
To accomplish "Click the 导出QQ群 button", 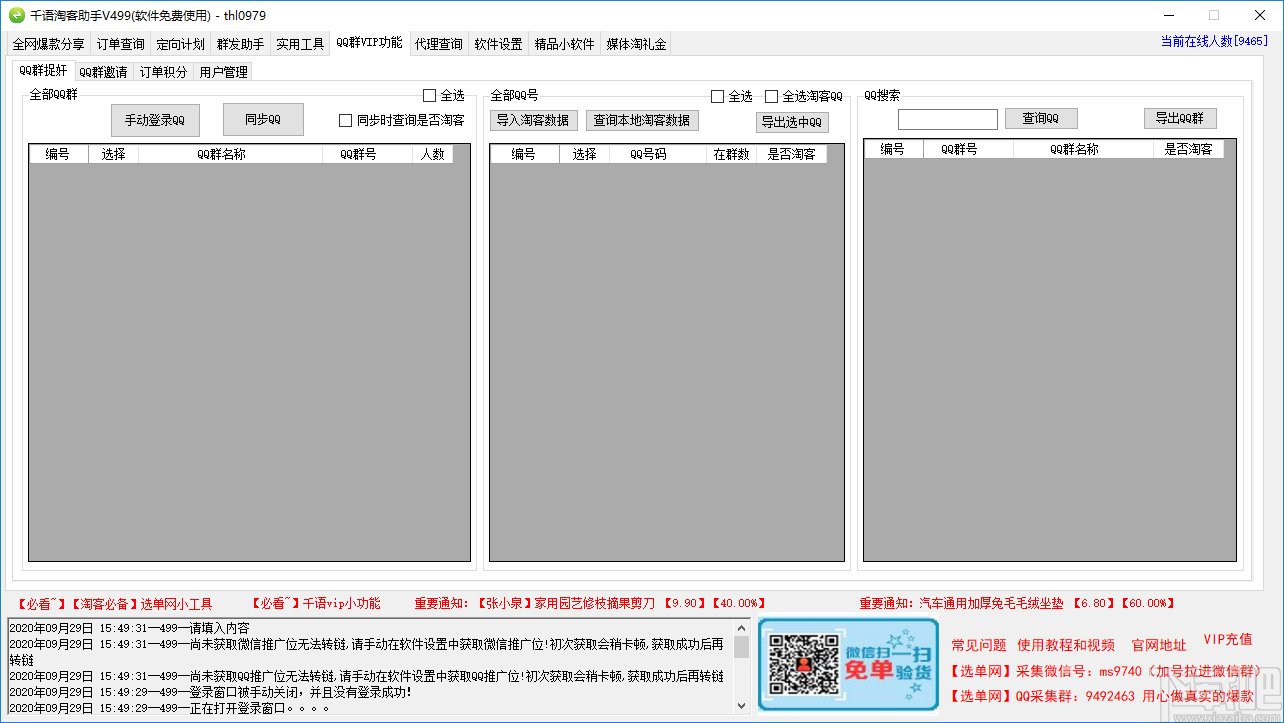I will (x=1180, y=118).
